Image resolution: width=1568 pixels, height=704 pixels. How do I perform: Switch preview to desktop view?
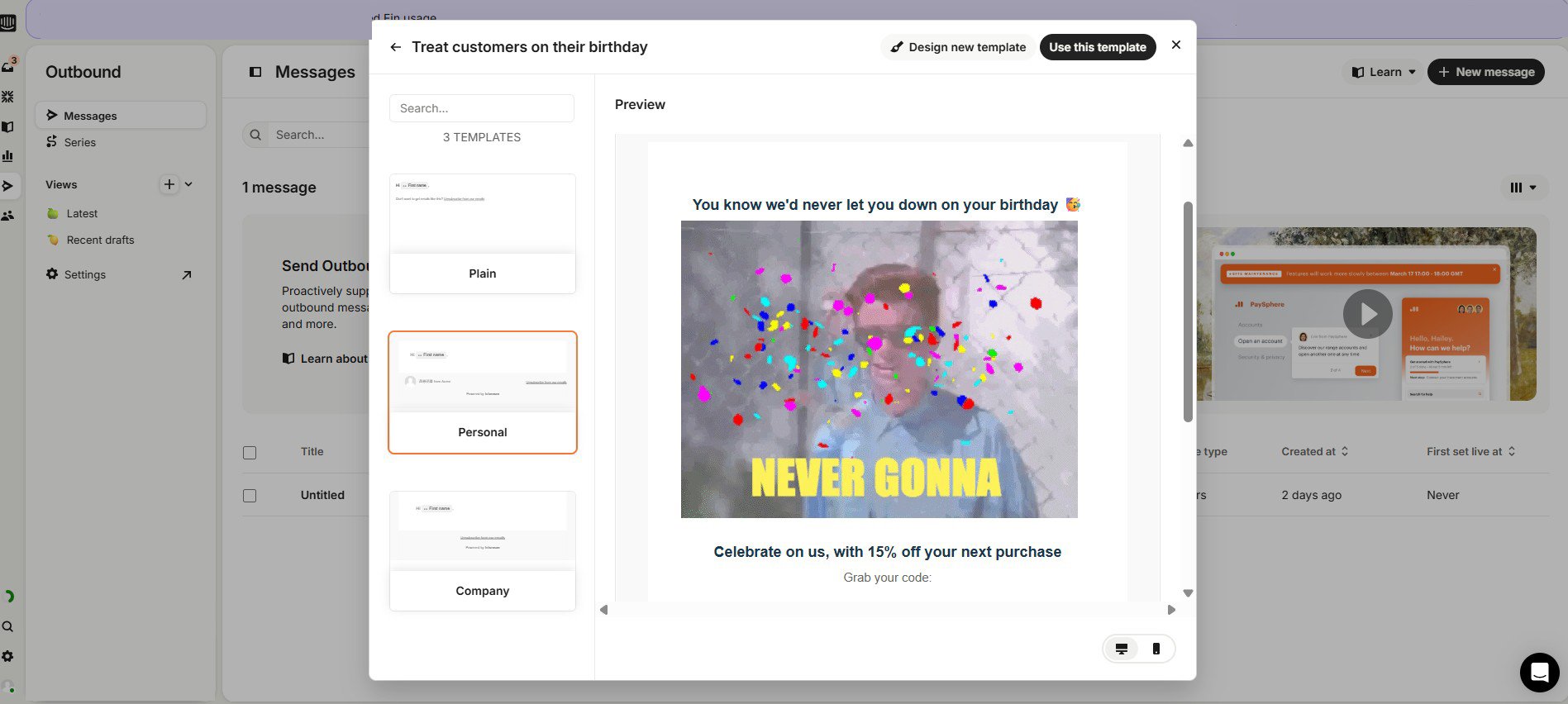pyautogui.click(x=1122, y=649)
